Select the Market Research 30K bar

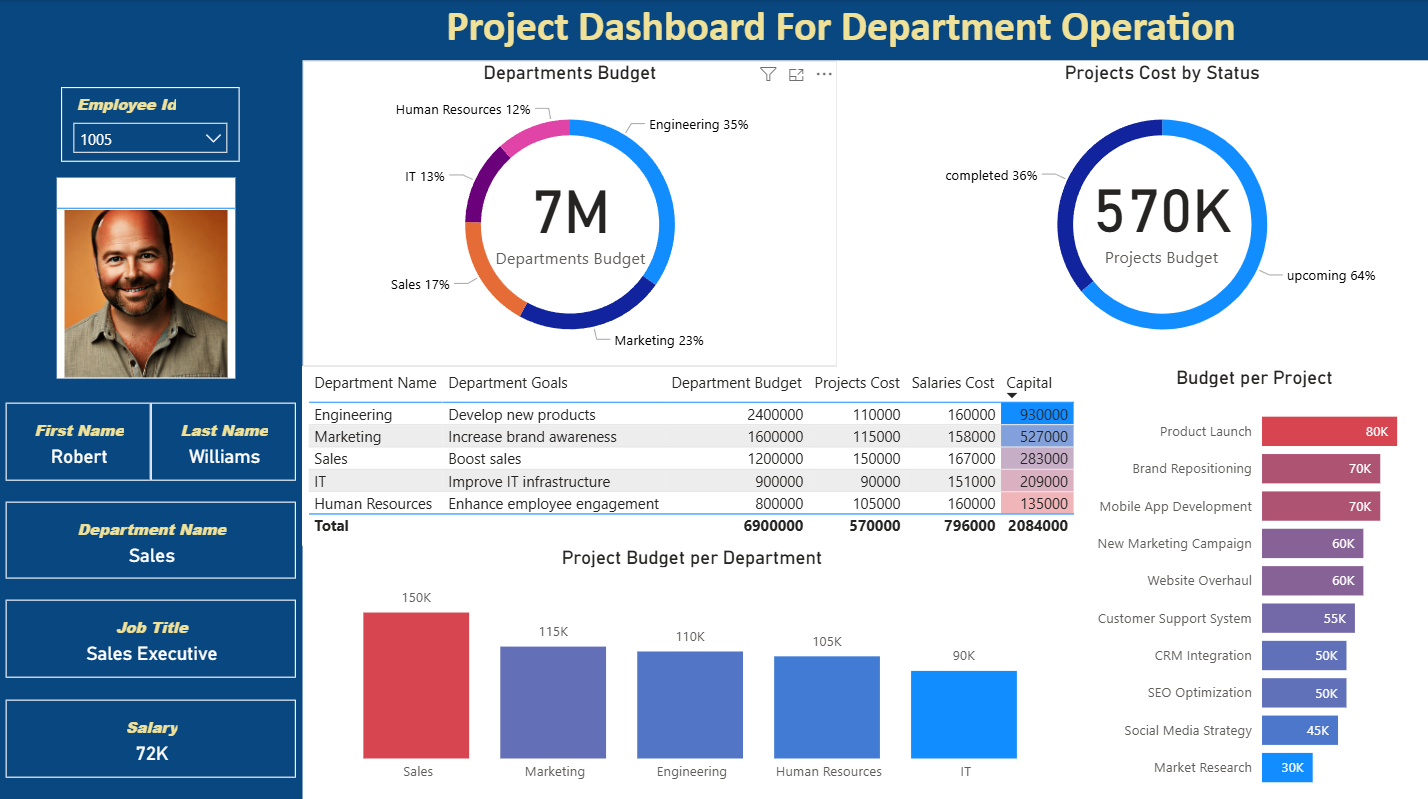pyautogui.click(x=1286, y=768)
